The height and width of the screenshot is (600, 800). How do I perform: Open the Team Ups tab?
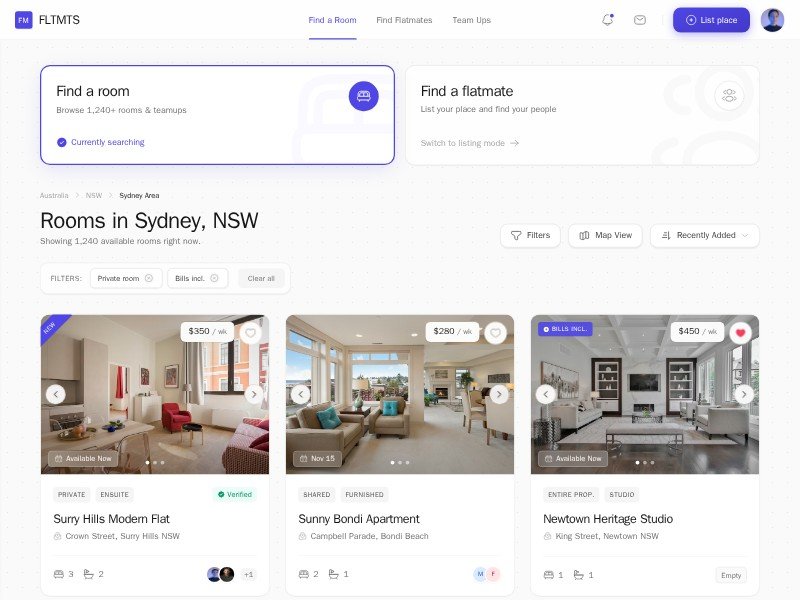(x=471, y=20)
